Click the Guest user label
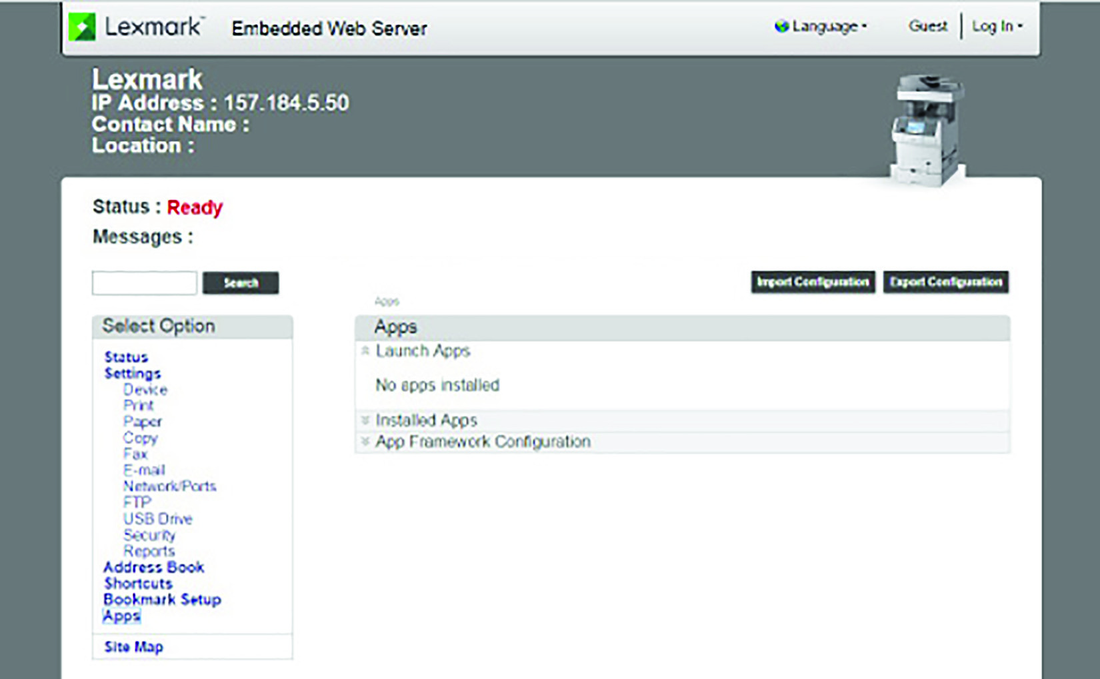This screenshot has height=679, width=1100. tap(927, 27)
